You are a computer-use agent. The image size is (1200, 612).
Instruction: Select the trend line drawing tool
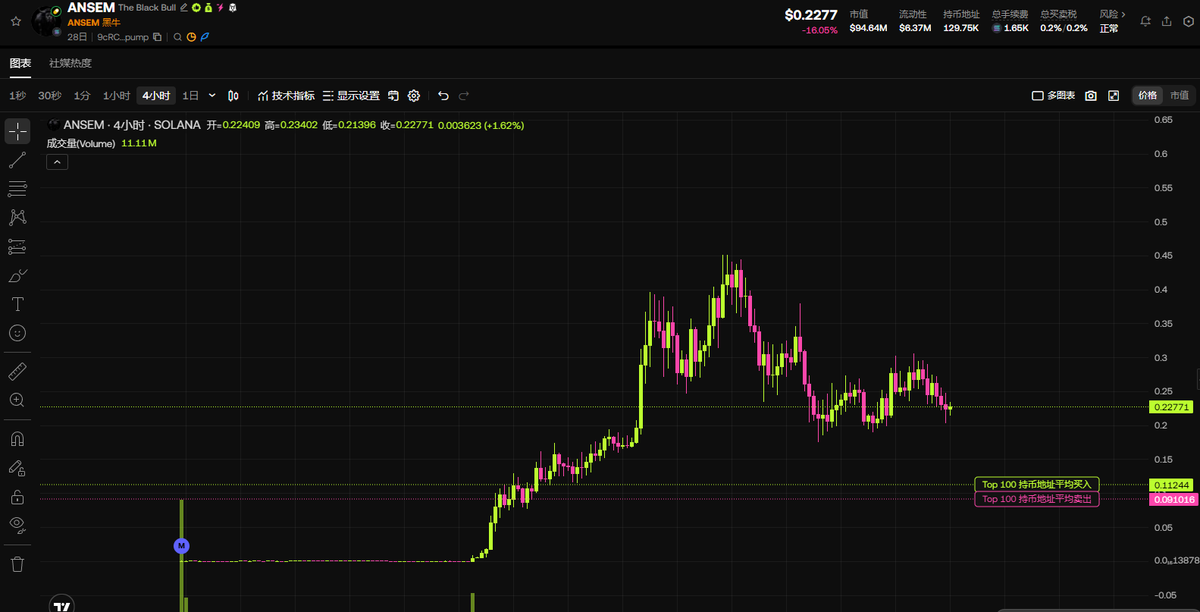[x=17, y=160]
